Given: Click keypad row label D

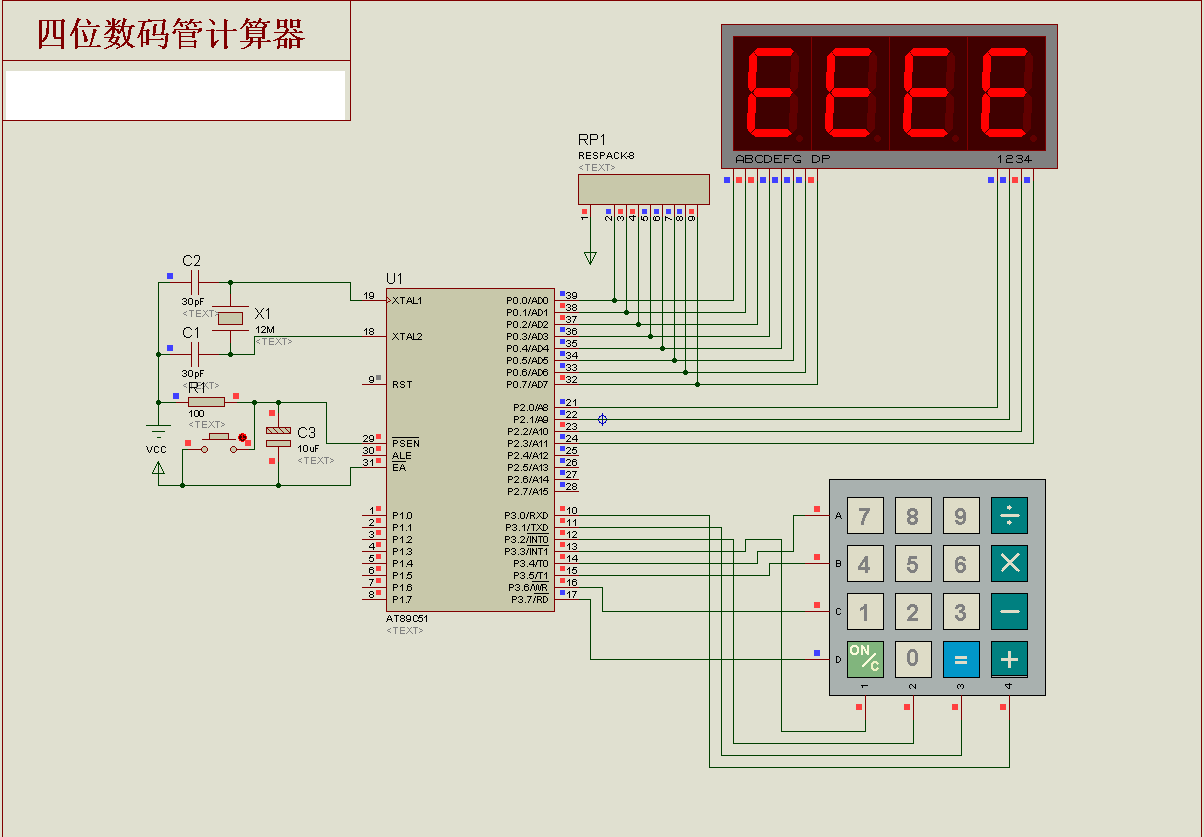Looking at the screenshot, I should [x=838, y=659].
